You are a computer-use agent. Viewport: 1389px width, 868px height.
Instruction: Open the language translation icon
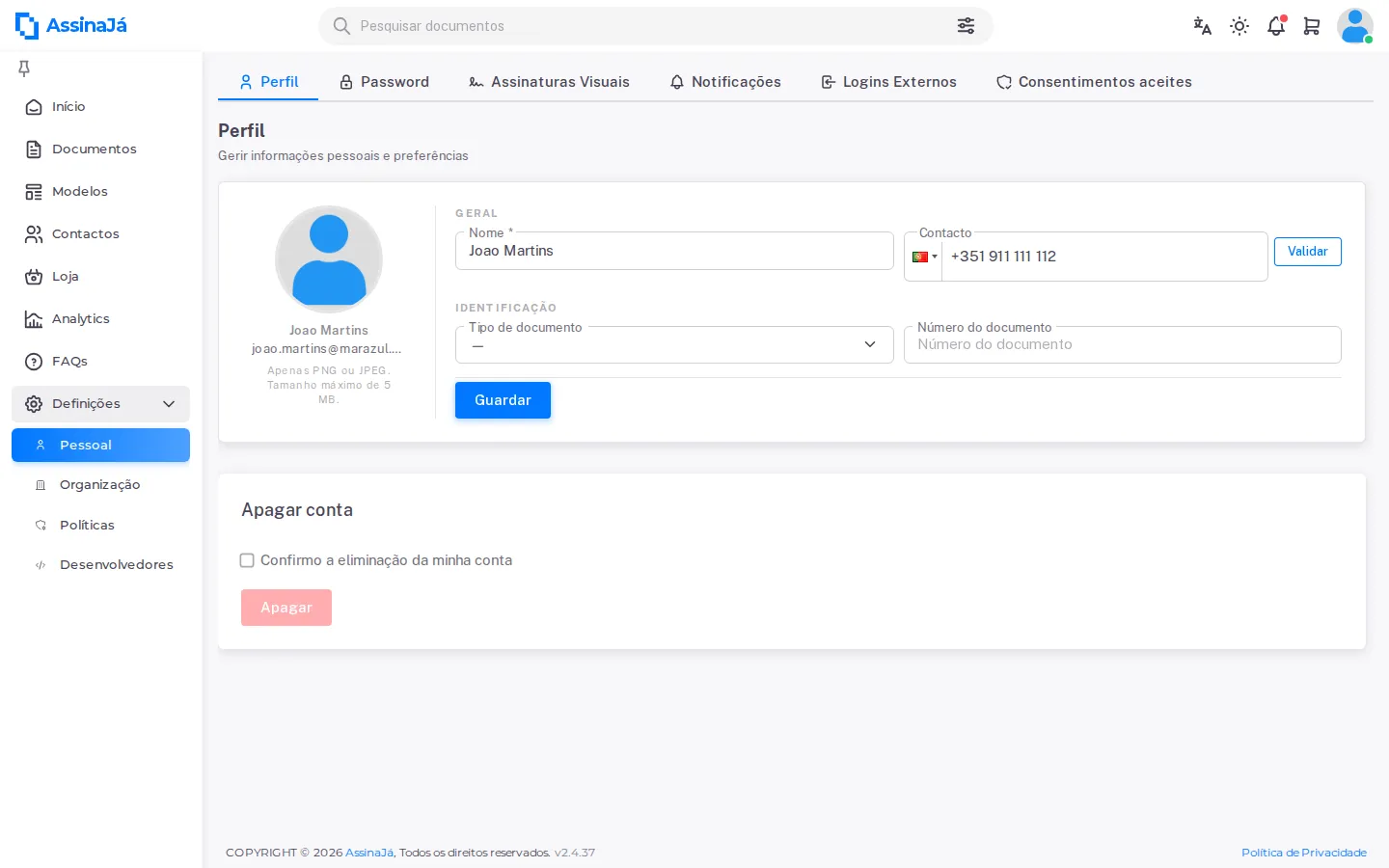[1202, 26]
